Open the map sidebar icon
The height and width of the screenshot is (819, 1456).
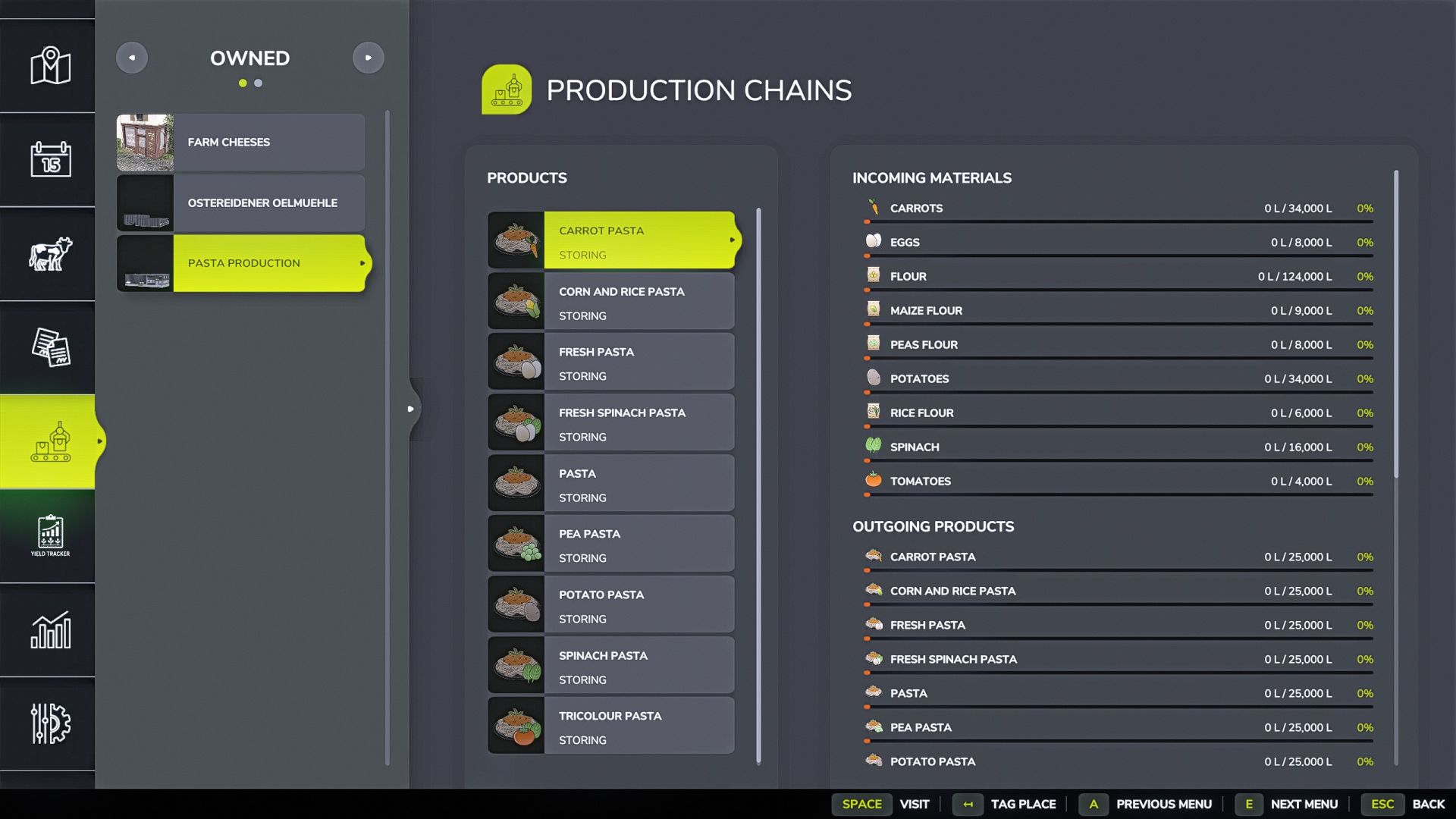point(50,66)
